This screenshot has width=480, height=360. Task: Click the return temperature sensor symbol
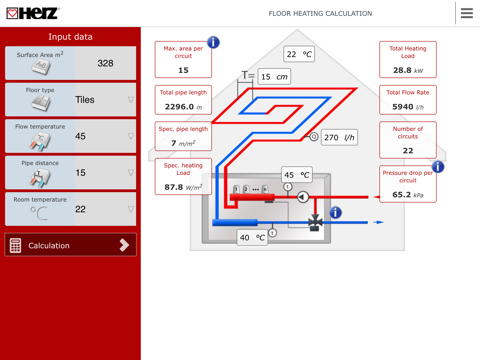click(x=272, y=232)
